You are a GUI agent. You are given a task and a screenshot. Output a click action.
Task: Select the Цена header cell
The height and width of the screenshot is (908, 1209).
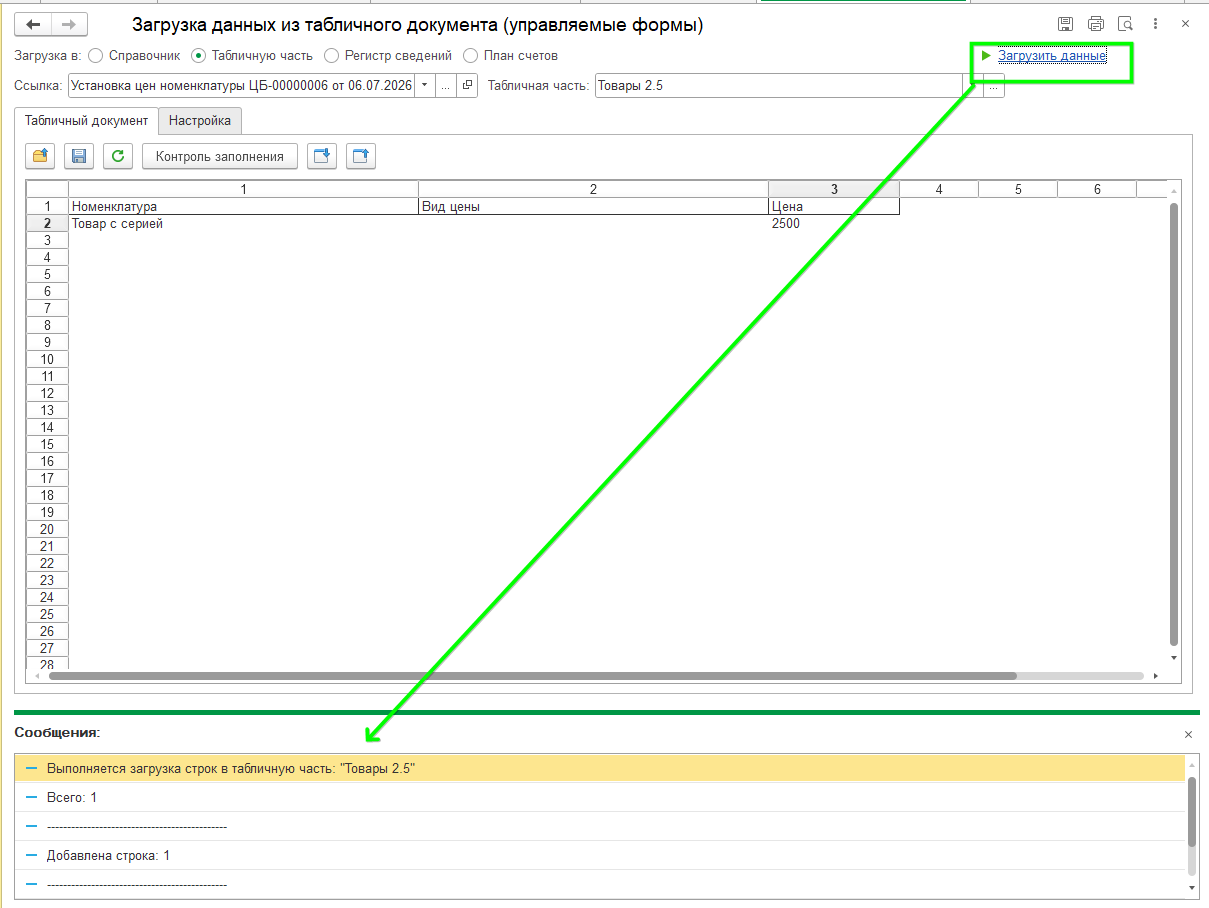(834, 207)
